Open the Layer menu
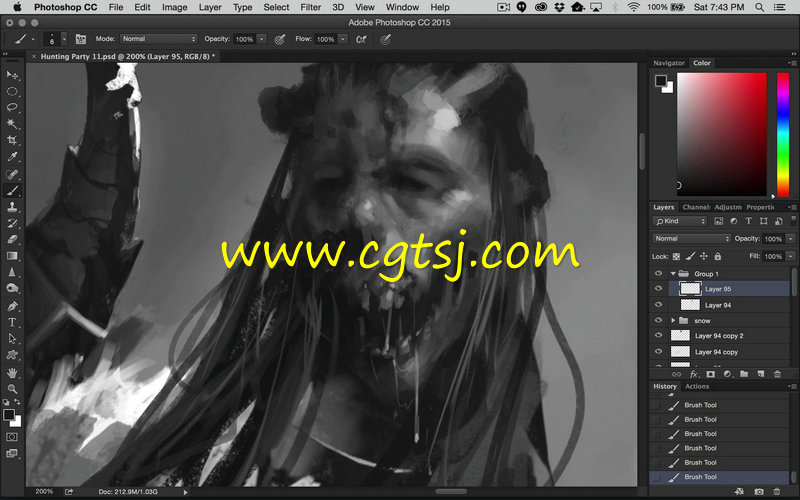This screenshot has width=800, height=500. 210,7
